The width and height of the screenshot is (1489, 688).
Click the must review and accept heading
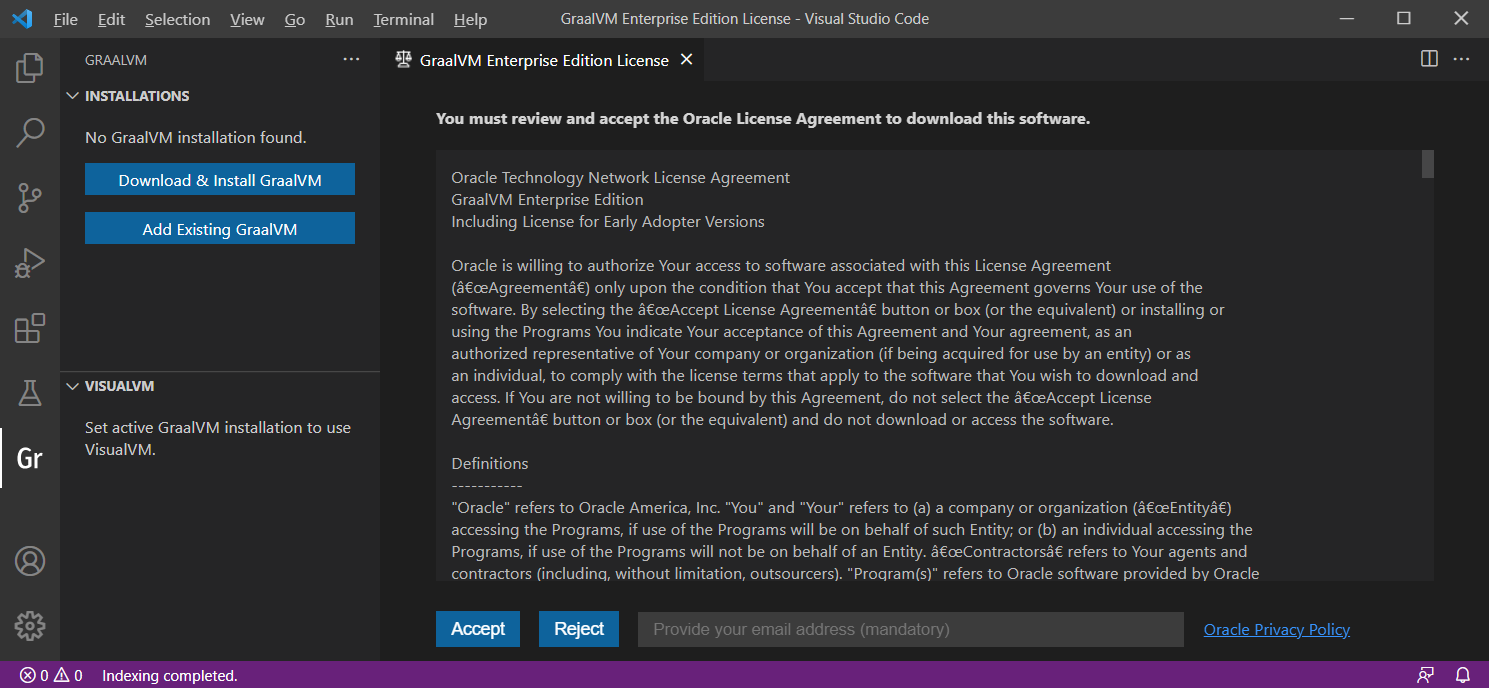coord(763,119)
